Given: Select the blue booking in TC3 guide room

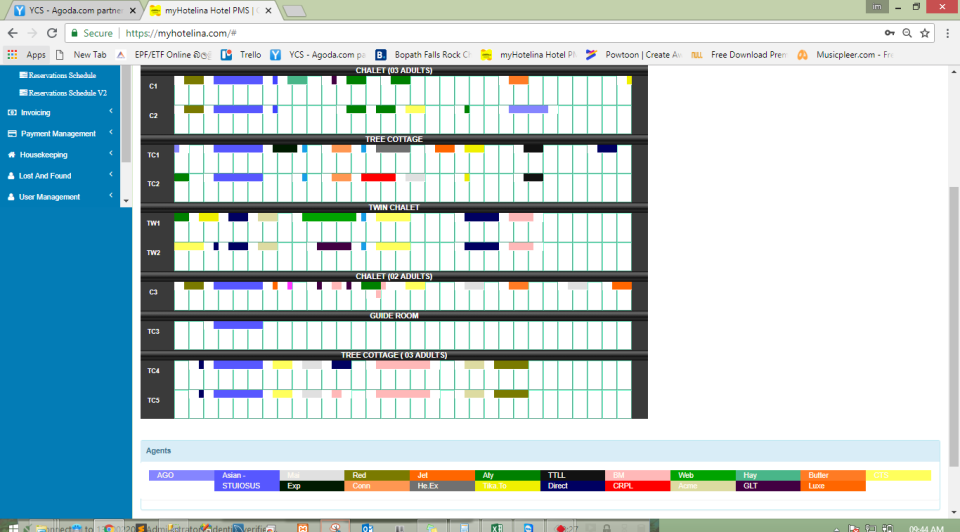Looking at the screenshot, I should (238, 325).
